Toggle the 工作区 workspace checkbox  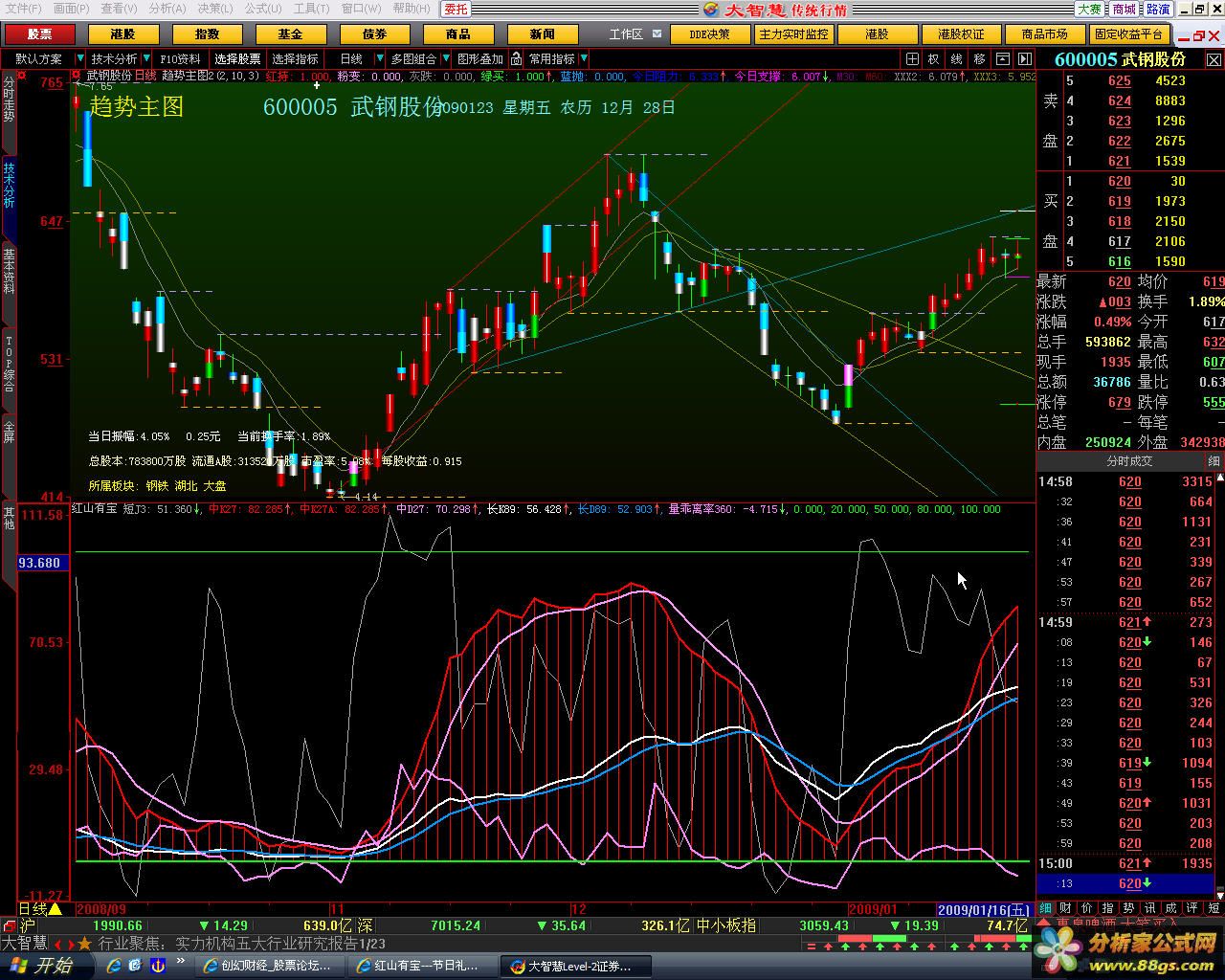657,33
